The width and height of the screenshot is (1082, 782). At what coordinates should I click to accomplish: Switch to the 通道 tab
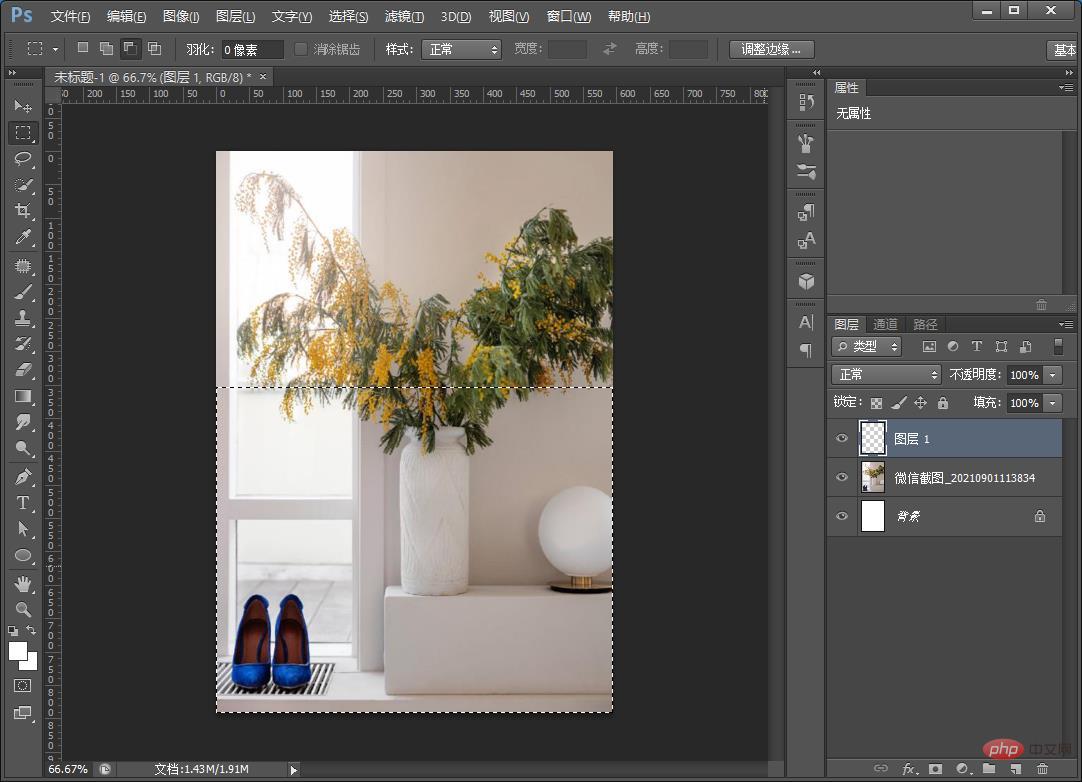point(885,324)
